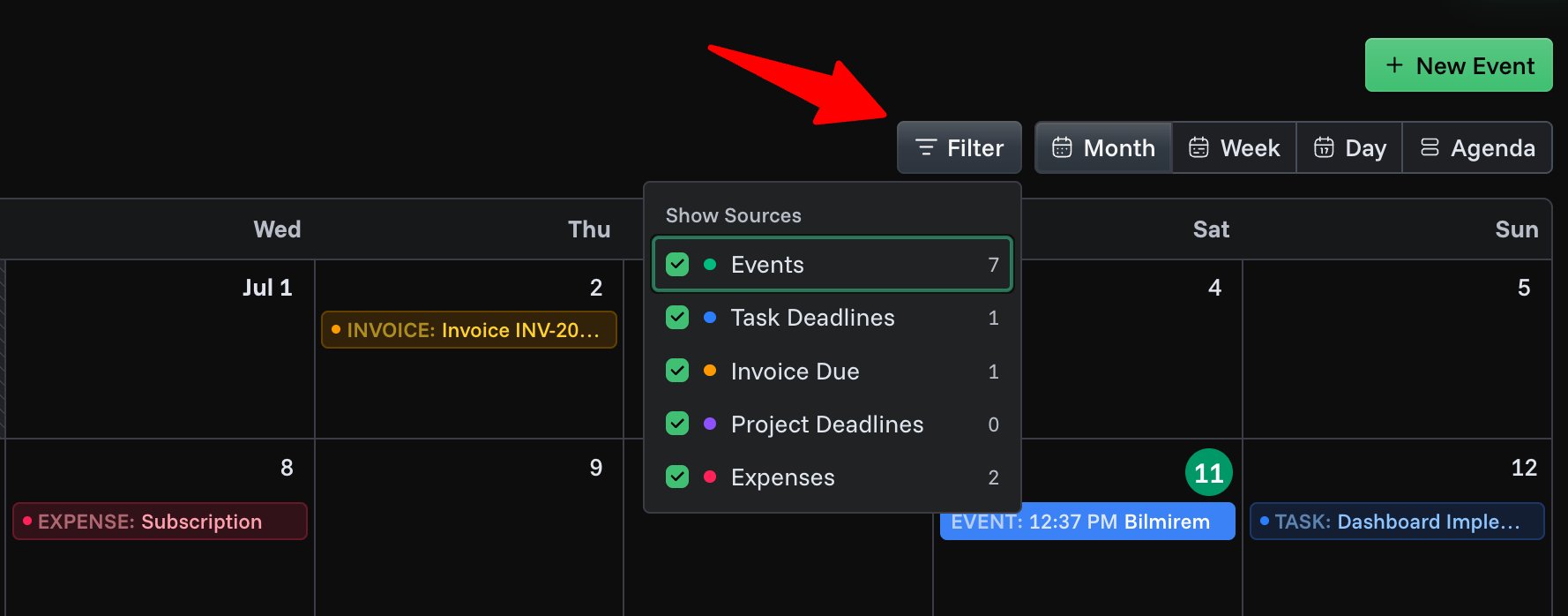Select day 5 date number

pyautogui.click(x=1524, y=288)
